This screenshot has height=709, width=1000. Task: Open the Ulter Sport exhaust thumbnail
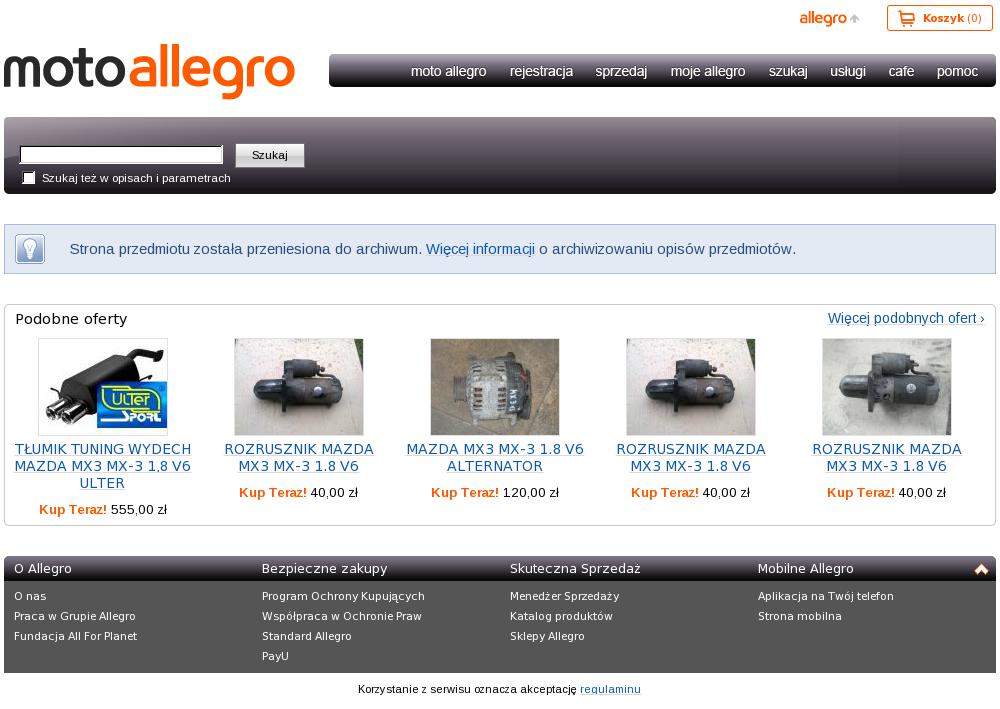(x=103, y=387)
